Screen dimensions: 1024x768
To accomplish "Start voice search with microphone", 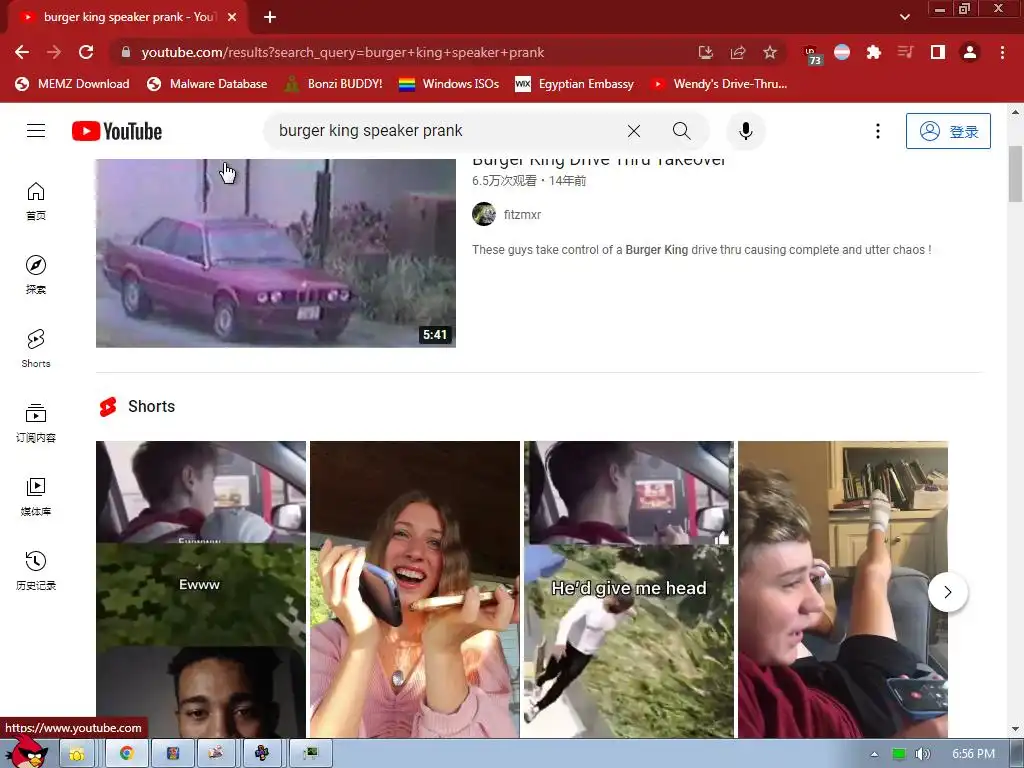I will [745, 131].
